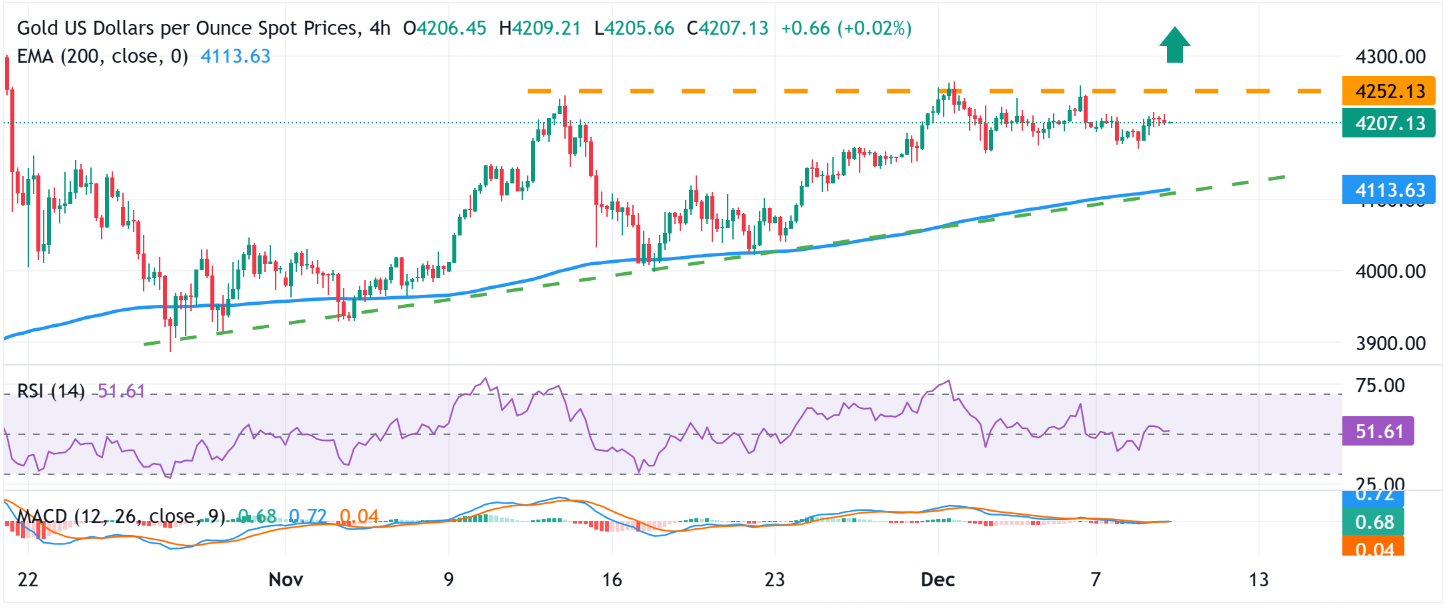Click the 23 date marker on time axis
The width and height of the screenshot is (1444, 613).
point(776,580)
